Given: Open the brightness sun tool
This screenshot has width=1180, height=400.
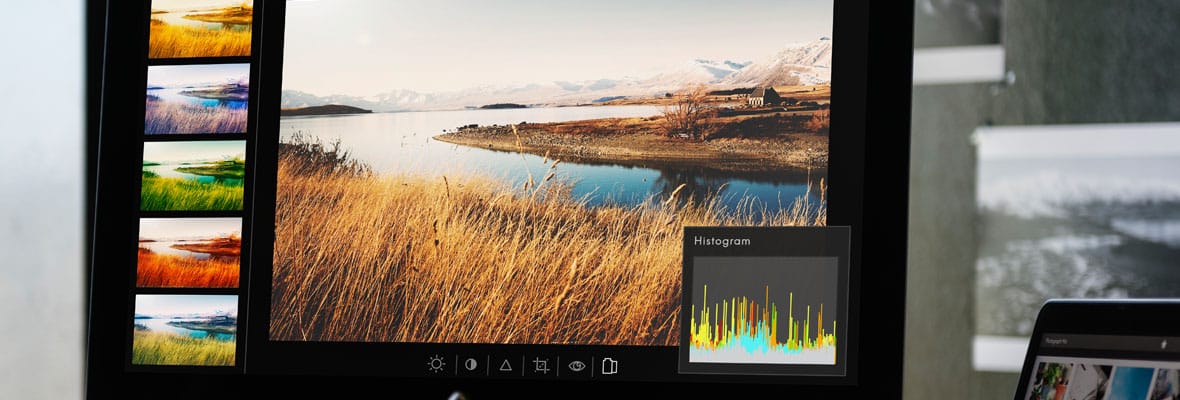Looking at the screenshot, I should point(436,364).
